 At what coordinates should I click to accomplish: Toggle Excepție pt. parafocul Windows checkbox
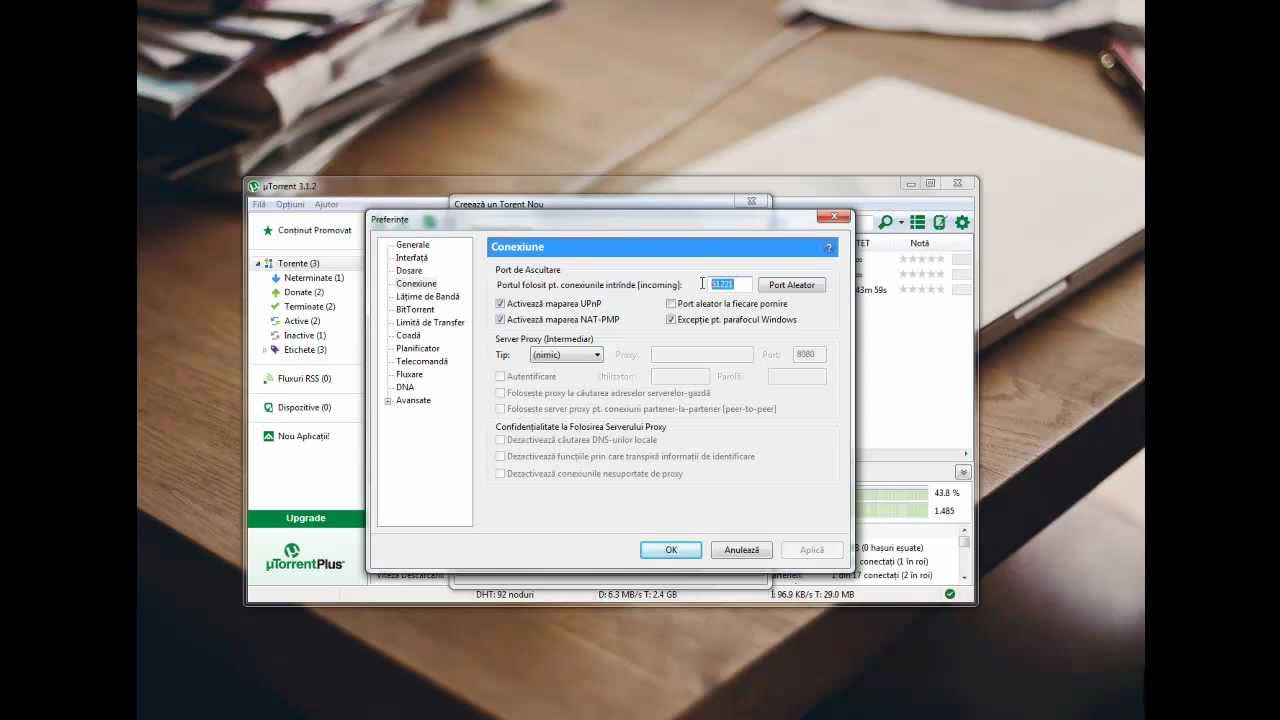point(671,320)
